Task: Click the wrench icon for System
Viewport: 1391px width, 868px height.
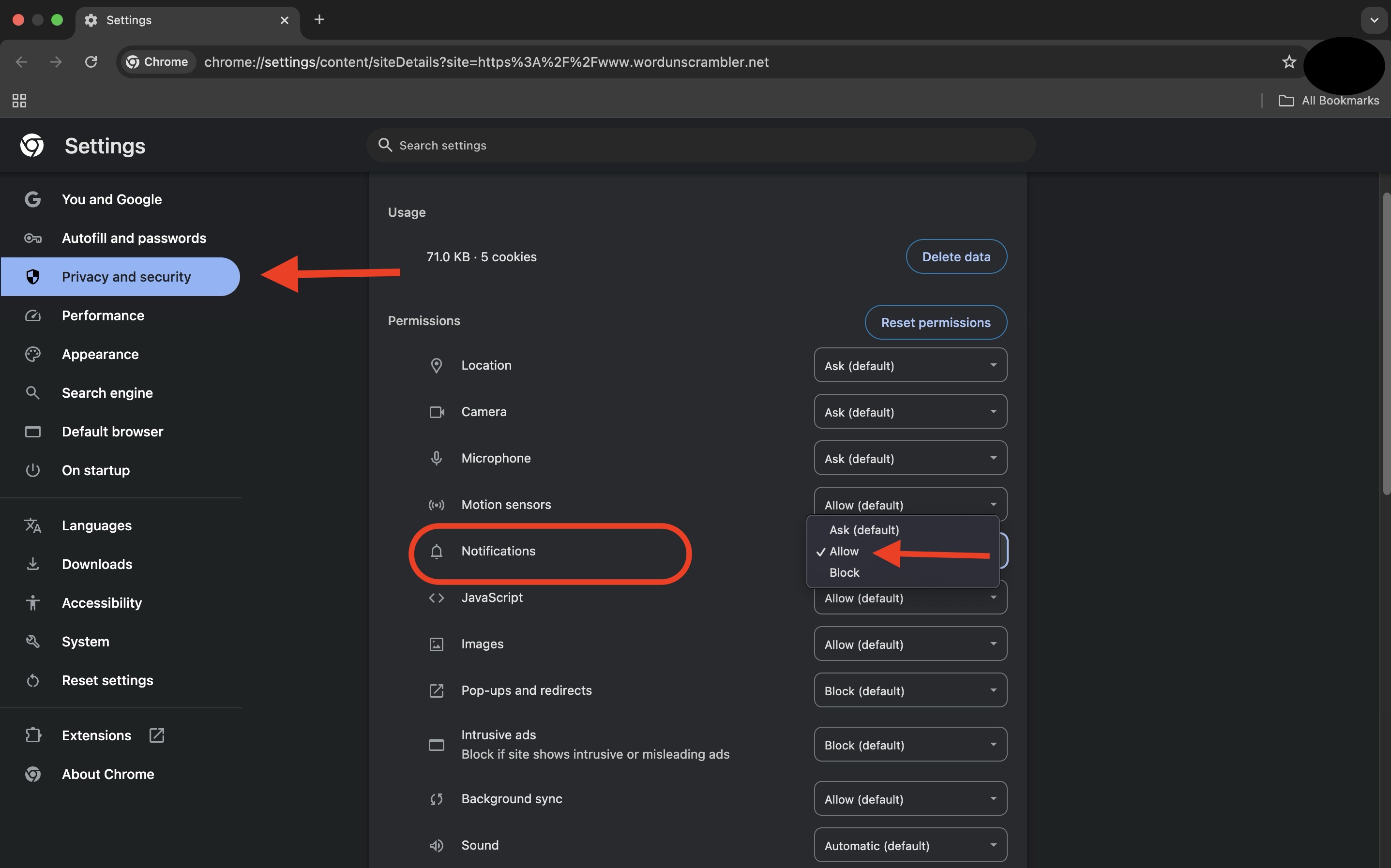Action: (x=33, y=641)
